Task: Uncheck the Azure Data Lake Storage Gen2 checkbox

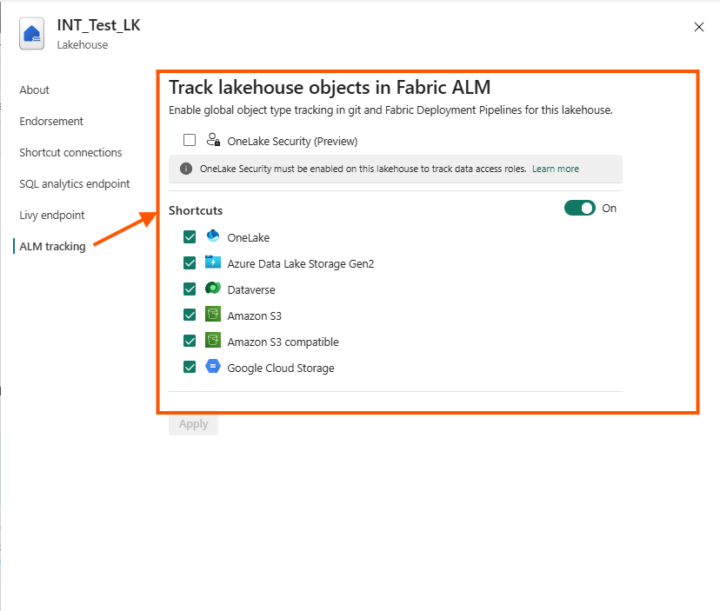Action: coord(190,263)
